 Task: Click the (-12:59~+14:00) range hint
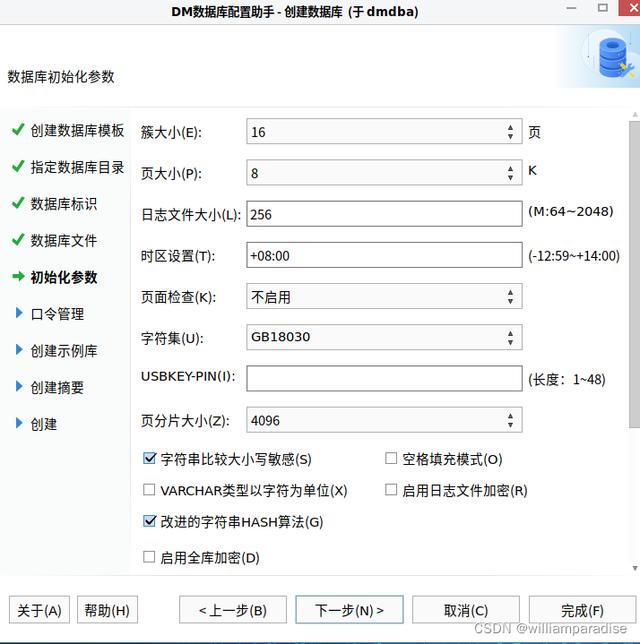tap(574, 255)
